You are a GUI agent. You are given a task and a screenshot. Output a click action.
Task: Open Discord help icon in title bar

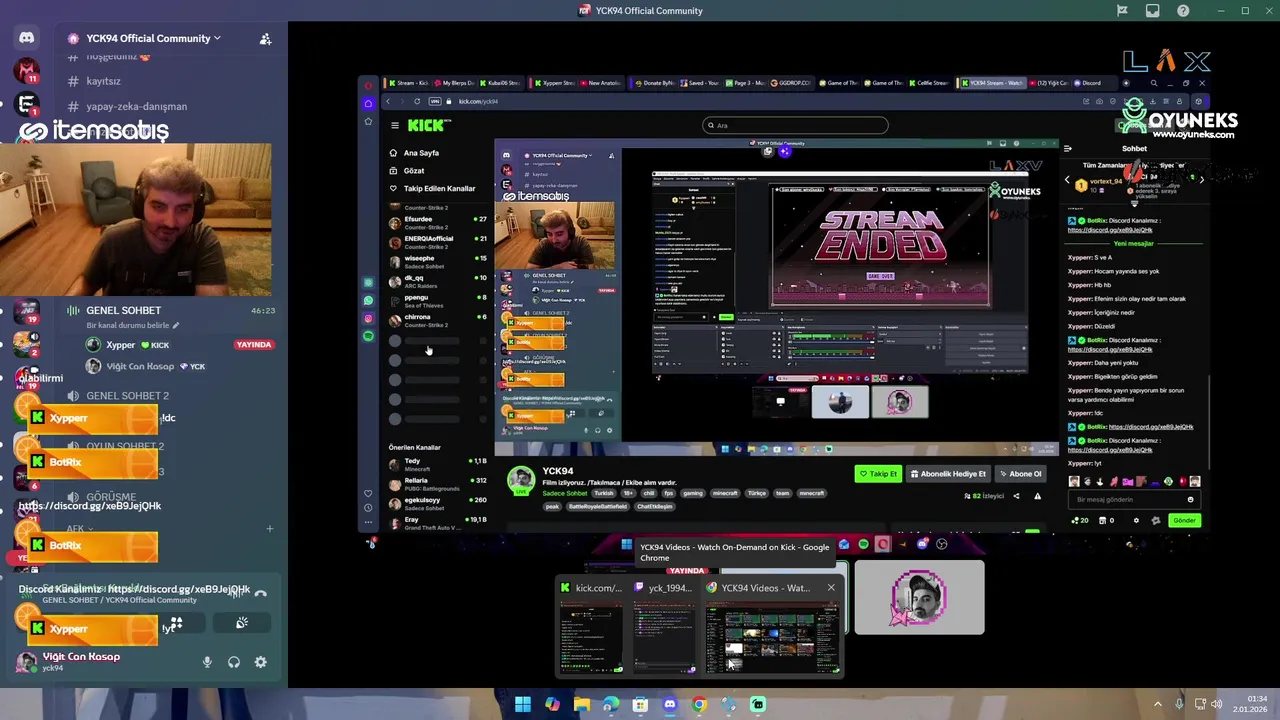(1184, 11)
